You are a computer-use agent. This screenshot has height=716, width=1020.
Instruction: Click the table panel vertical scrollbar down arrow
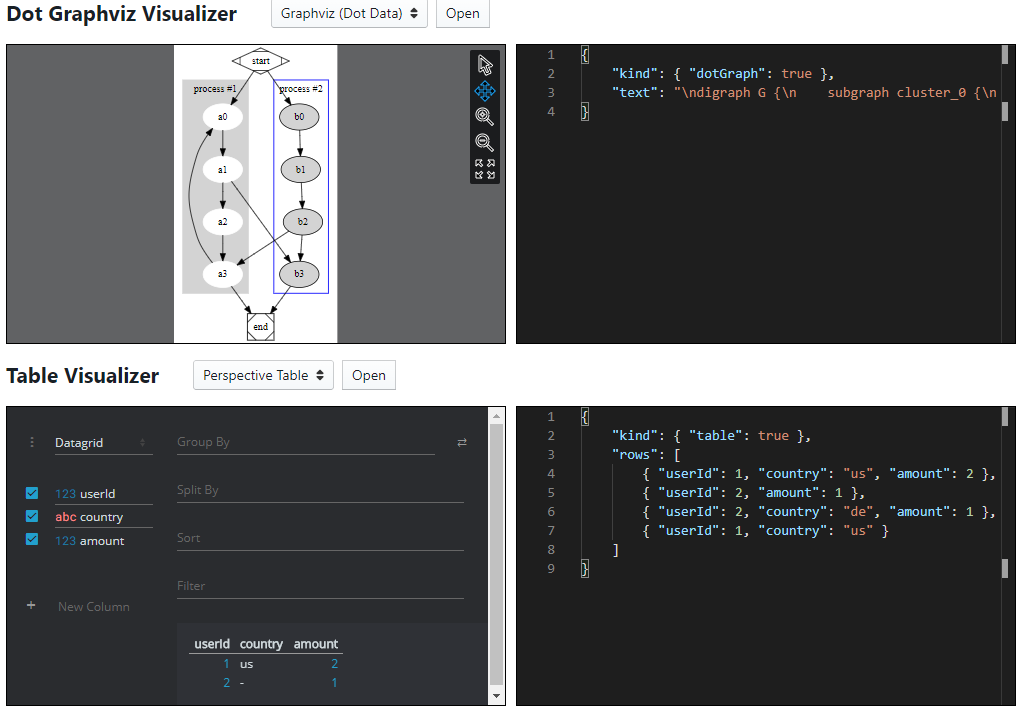pos(496,696)
